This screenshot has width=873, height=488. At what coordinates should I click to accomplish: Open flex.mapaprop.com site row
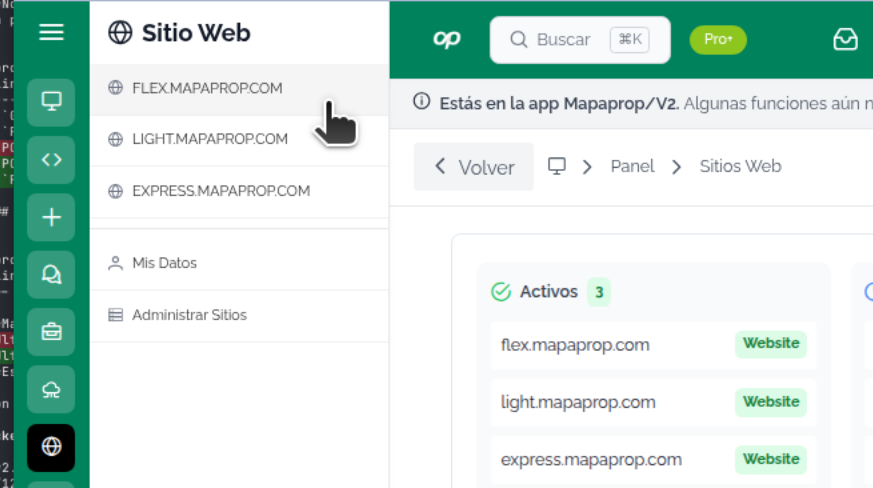[x=653, y=345]
